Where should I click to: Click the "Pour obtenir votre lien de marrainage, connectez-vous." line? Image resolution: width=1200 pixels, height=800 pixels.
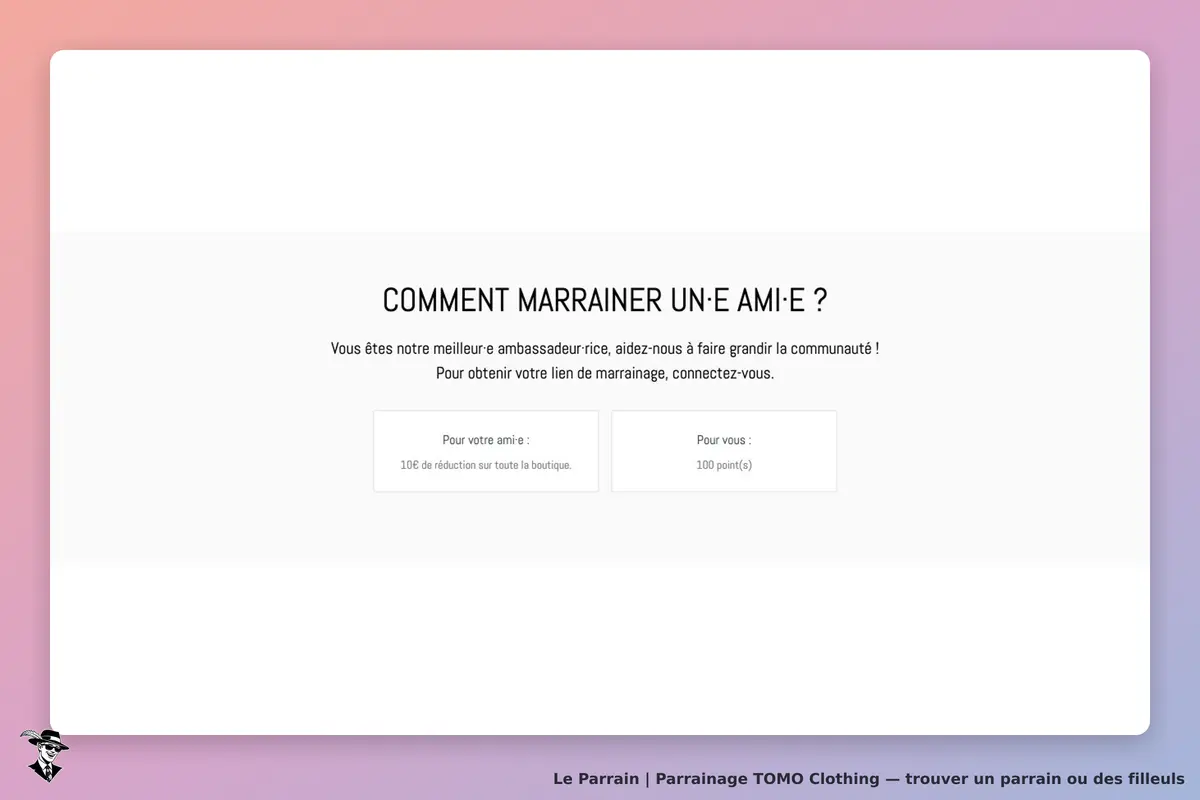pos(605,374)
